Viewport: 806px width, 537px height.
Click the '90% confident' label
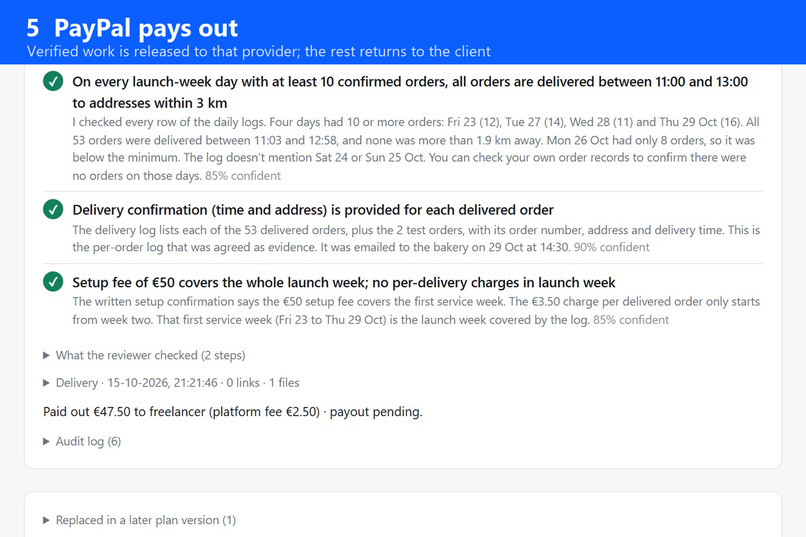(x=612, y=247)
